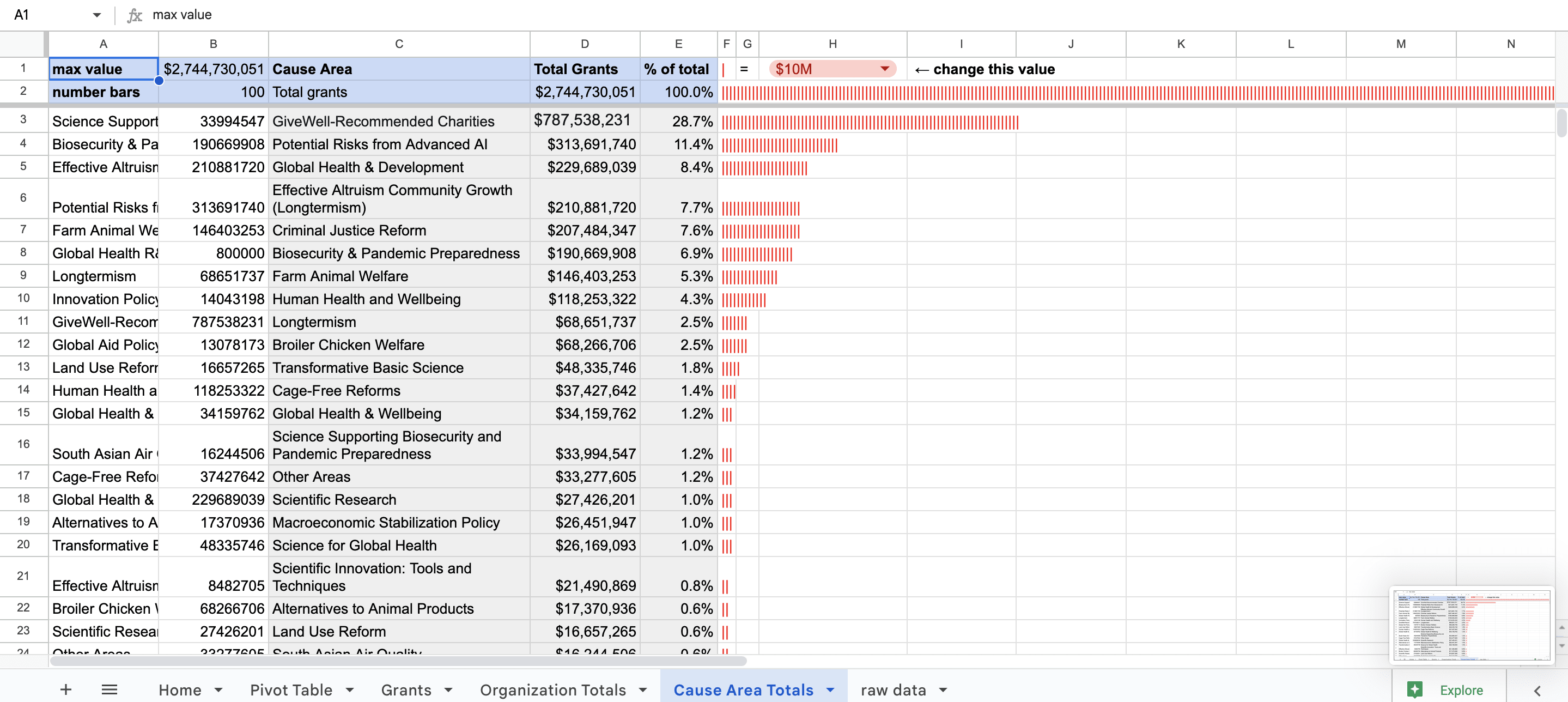The width and height of the screenshot is (1568, 702).
Task: Click the fx formula icon
Action: [135, 15]
